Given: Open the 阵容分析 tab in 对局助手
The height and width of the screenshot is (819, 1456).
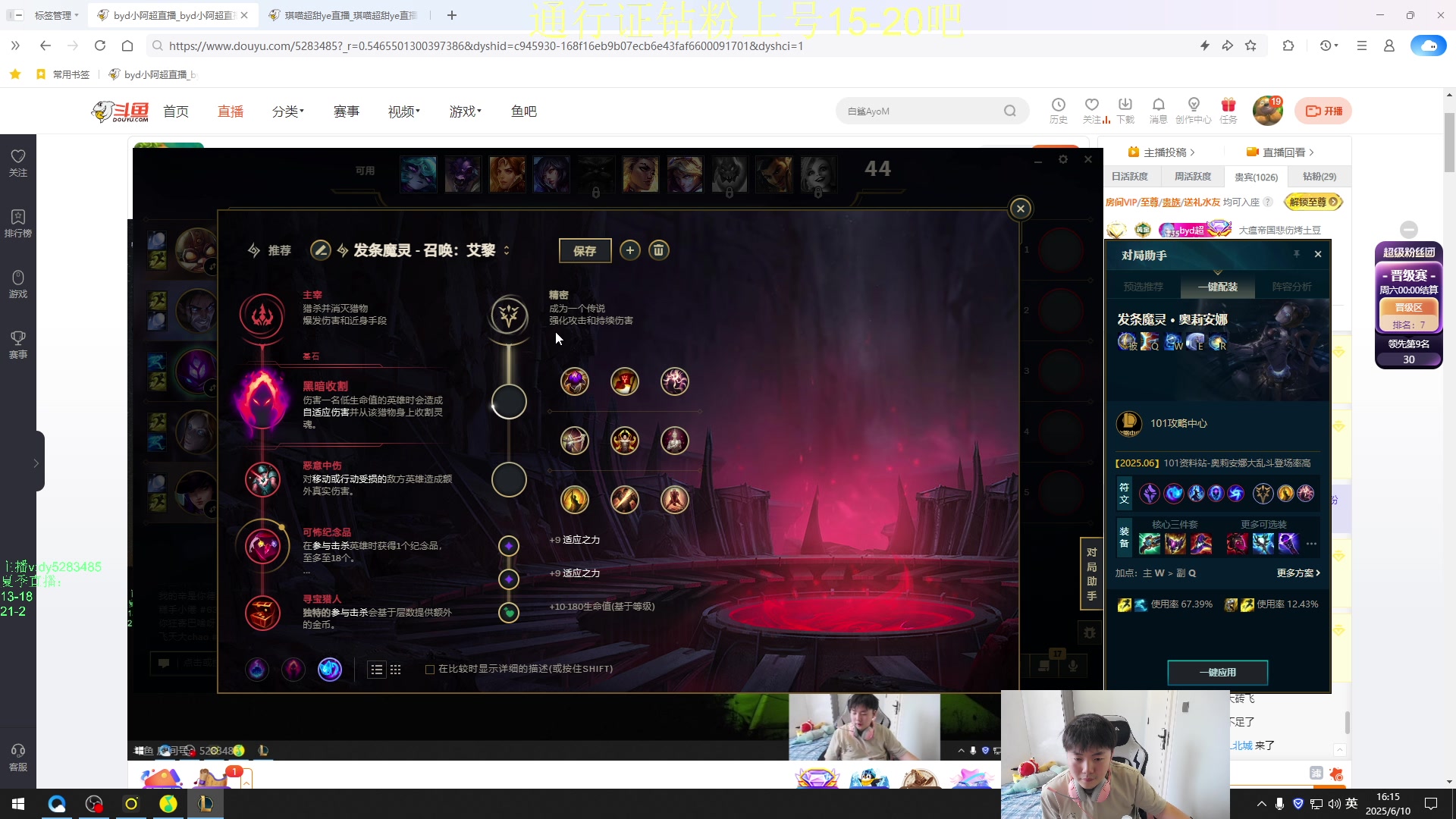Looking at the screenshot, I should pos(1292,287).
